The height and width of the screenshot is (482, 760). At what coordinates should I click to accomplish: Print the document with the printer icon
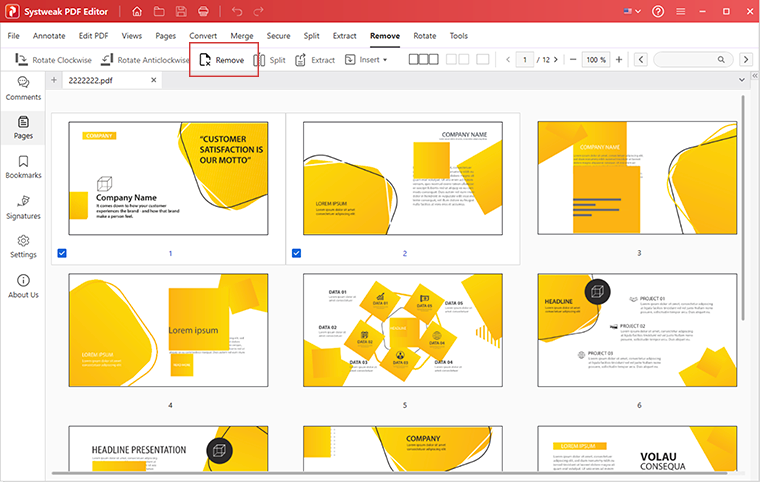click(x=203, y=11)
